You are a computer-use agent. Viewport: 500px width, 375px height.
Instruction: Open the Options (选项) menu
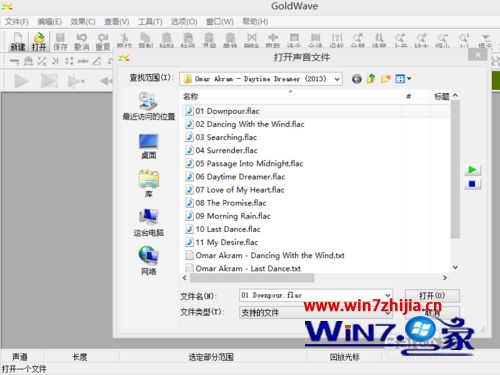pos(184,22)
